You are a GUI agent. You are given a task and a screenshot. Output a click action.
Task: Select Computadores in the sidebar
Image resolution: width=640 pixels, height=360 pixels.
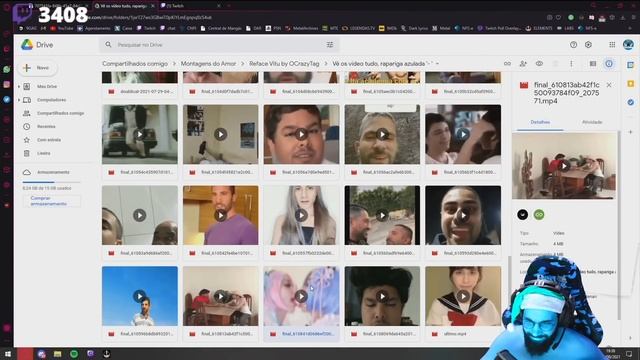coord(51,100)
